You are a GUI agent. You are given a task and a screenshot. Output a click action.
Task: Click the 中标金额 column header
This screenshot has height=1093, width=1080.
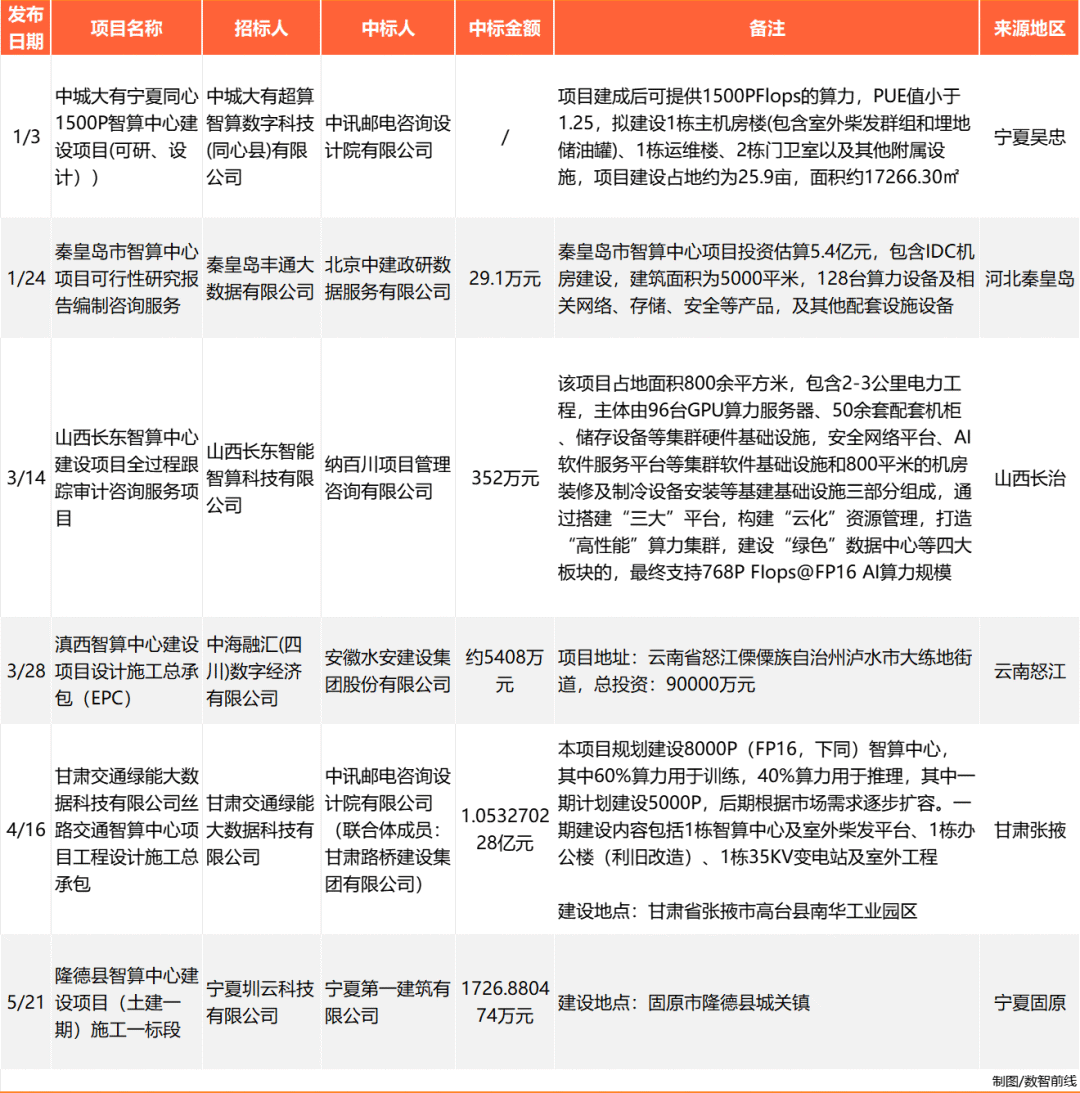point(504,28)
